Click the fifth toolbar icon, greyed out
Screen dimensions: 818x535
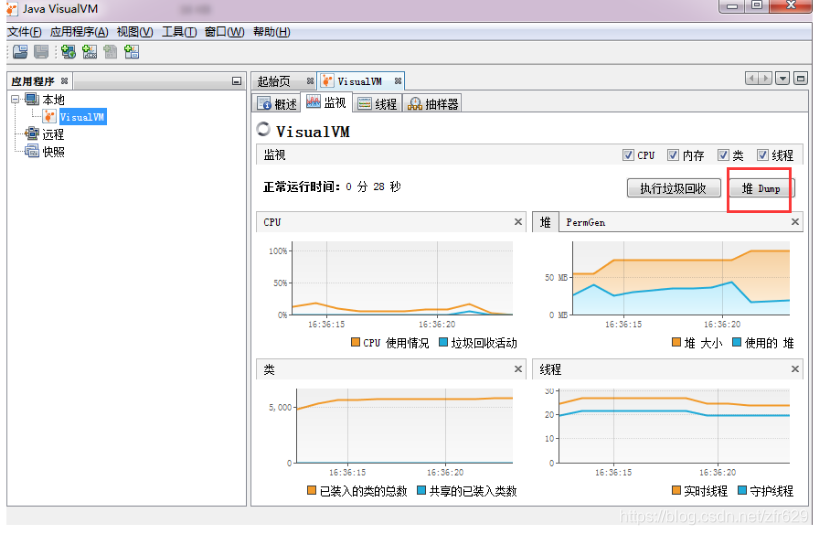pos(110,52)
